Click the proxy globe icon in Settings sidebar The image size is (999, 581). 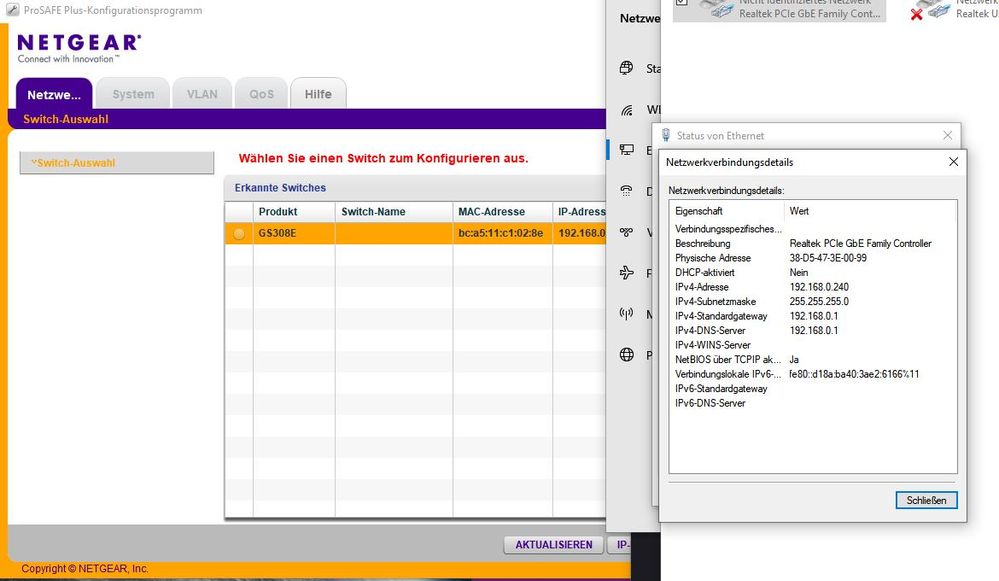point(626,355)
